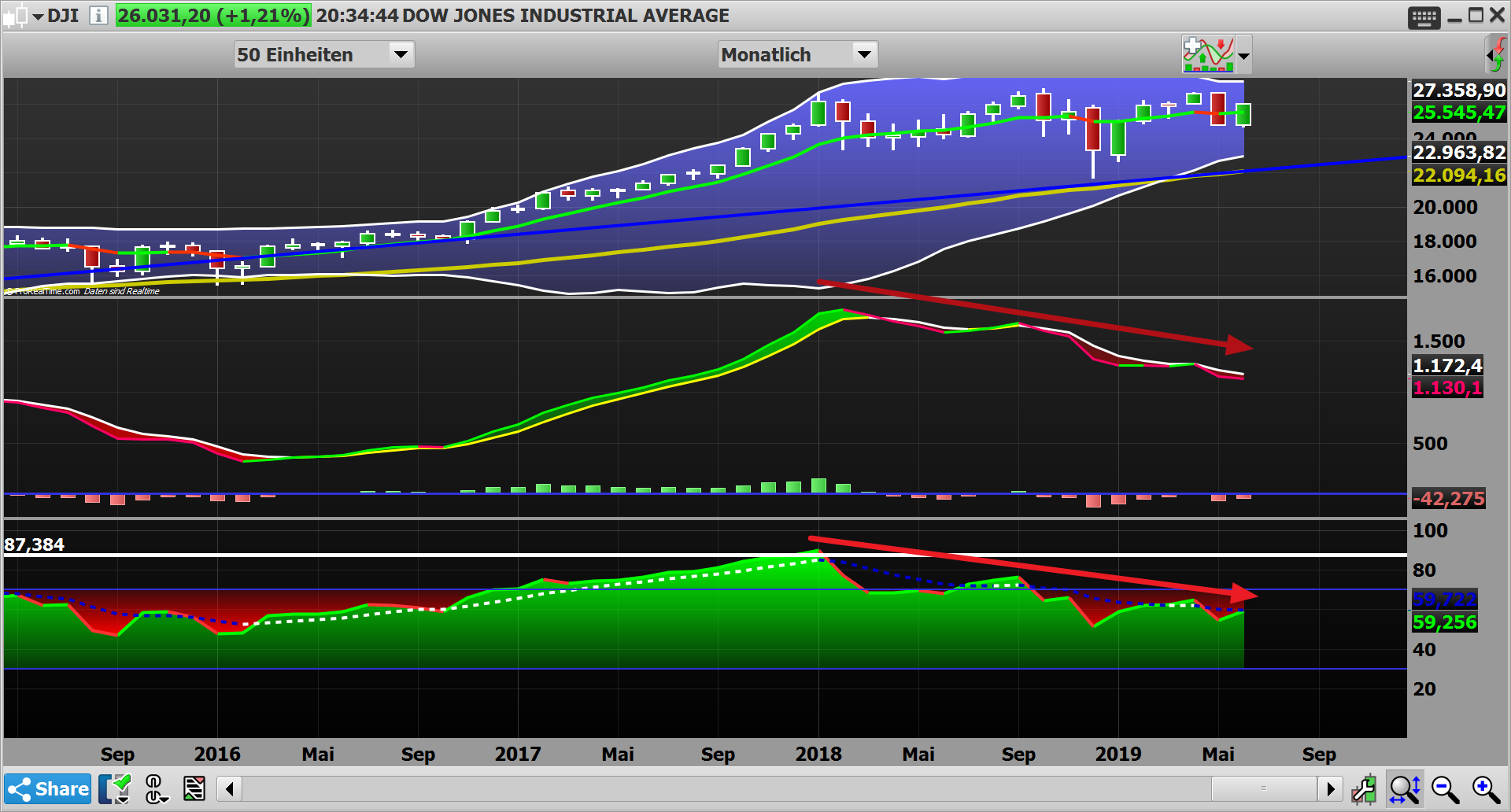The width and height of the screenshot is (1511, 812).
Task: Select the price chart settings wrench icon
Action: [x=1365, y=788]
